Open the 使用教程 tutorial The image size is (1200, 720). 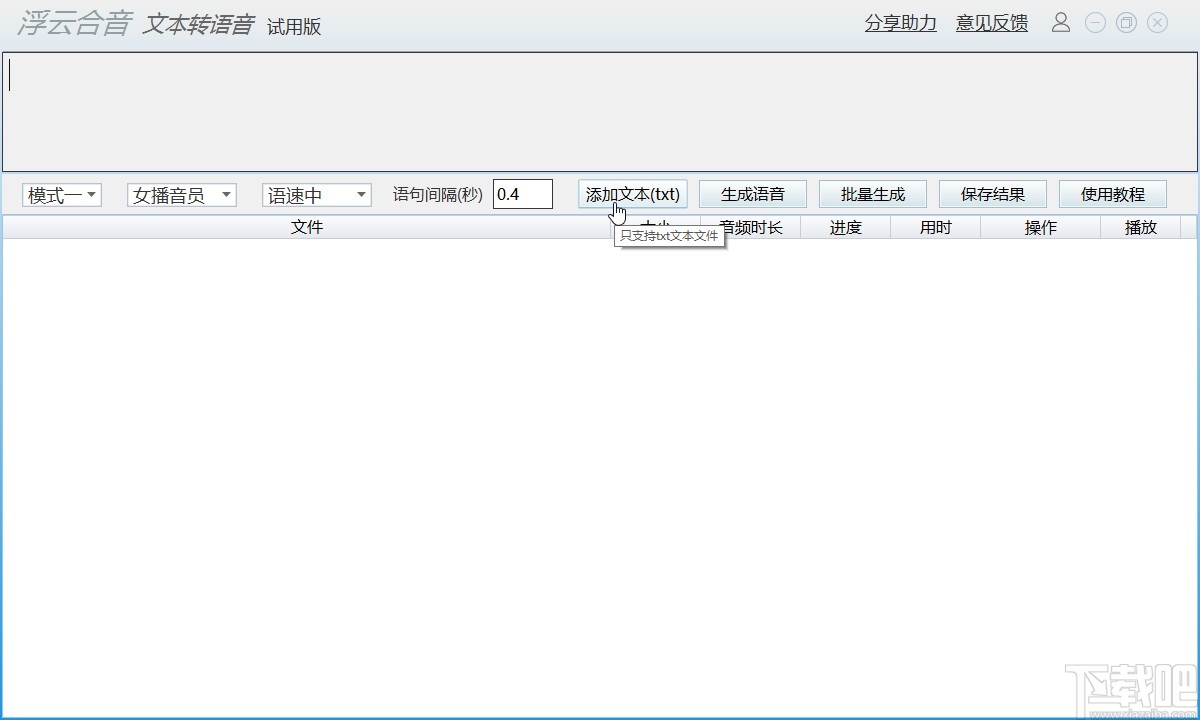(x=1112, y=194)
